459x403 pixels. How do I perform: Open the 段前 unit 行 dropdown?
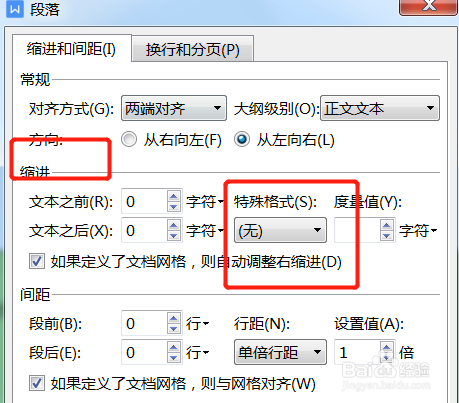197,324
